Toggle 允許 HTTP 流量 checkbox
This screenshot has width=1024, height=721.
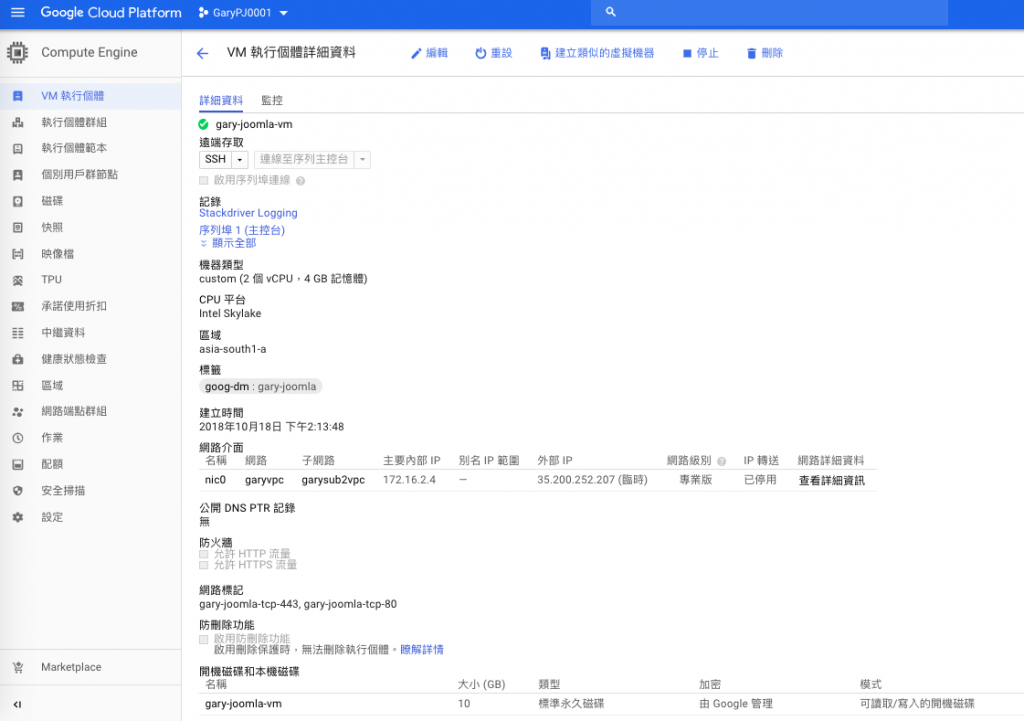coord(204,554)
